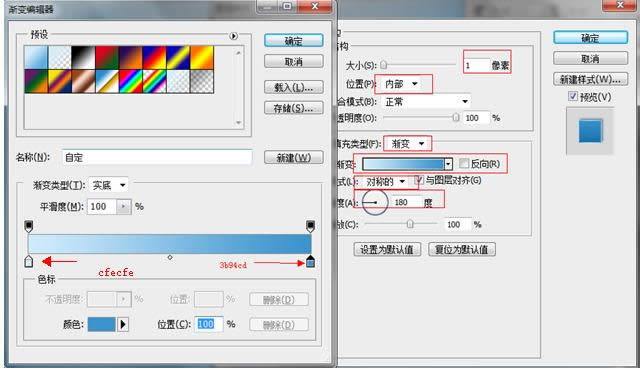Click the preset list scroll-down arrow
Image resolution: width=640 pixels, height=371 pixels.
coord(238,122)
